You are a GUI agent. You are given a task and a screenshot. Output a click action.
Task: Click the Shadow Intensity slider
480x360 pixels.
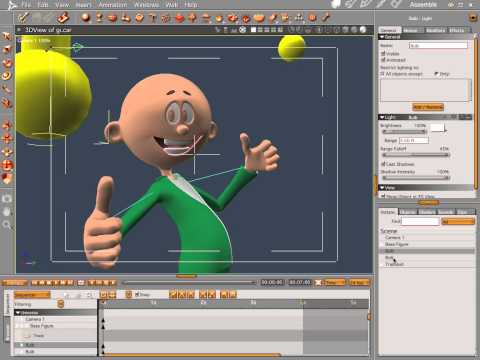[x=416, y=178]
